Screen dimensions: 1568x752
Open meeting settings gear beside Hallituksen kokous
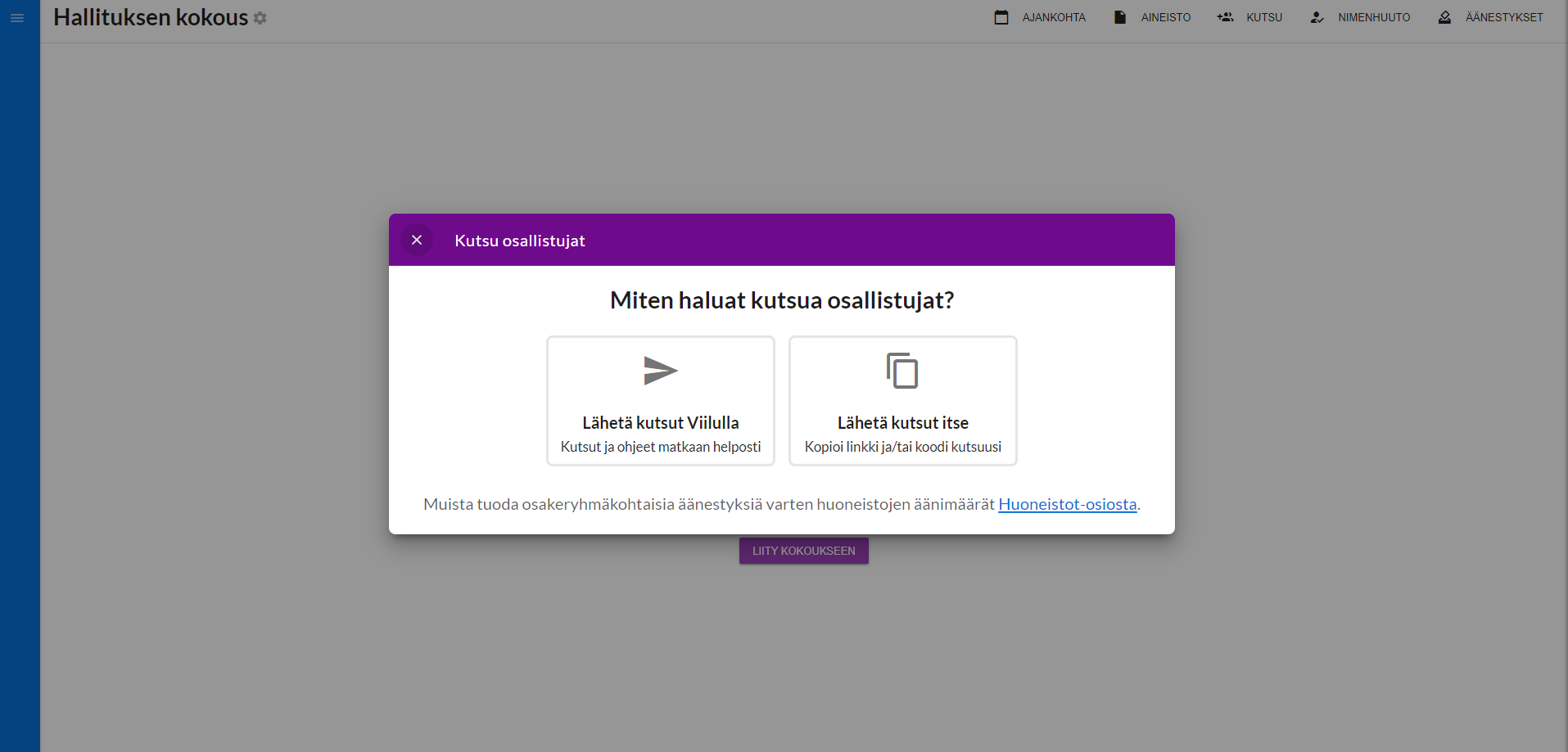tap(260, 18)
